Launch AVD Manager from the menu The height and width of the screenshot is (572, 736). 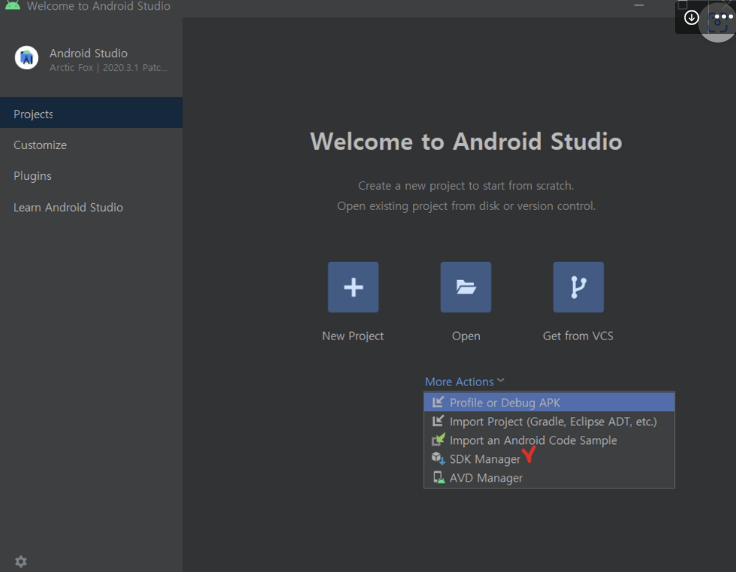tap(549, 477)
